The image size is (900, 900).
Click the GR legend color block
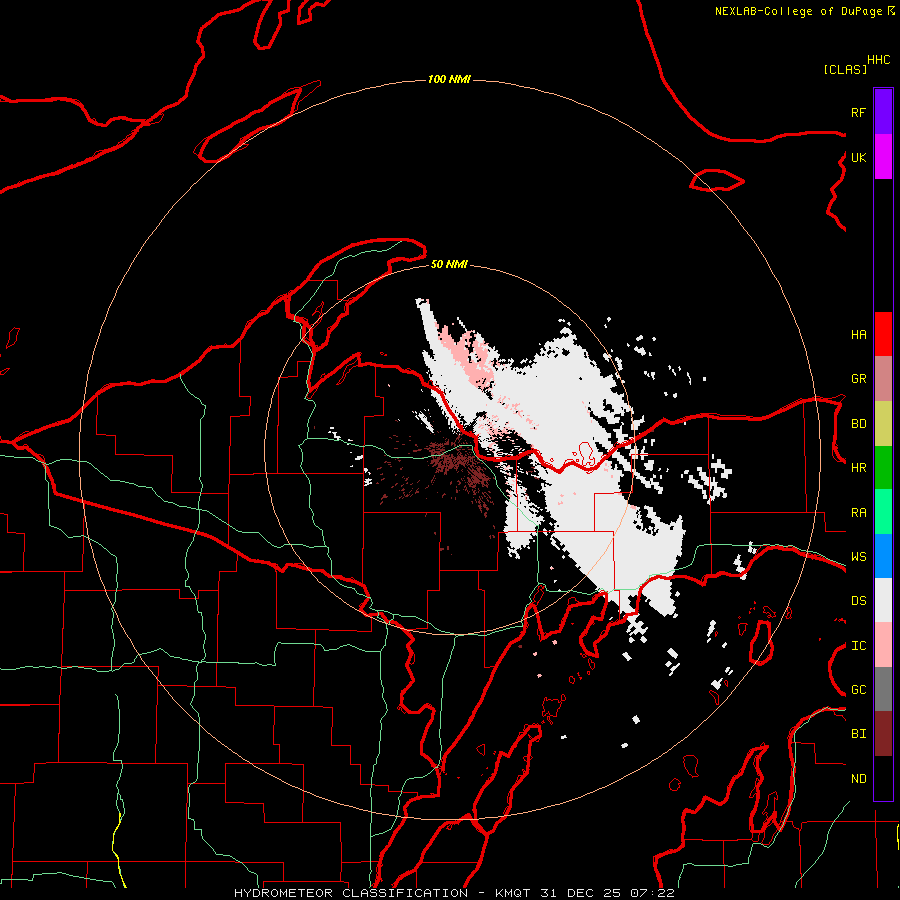[883, 379]
